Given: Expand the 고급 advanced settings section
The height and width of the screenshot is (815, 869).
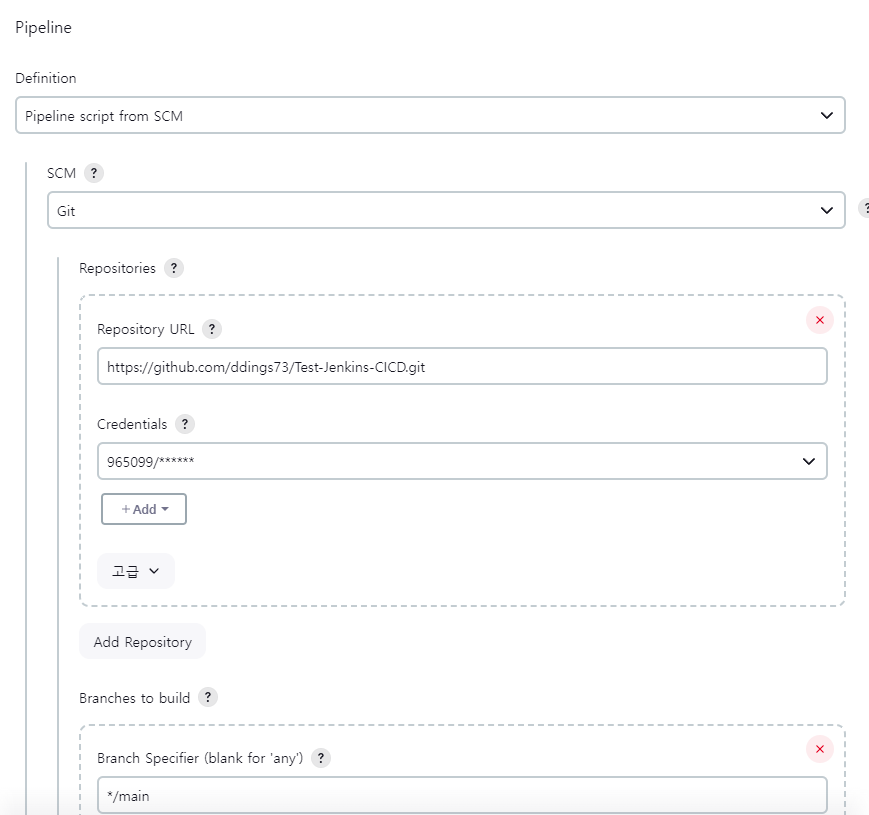Looking at the screenshot, I should 135,570.
